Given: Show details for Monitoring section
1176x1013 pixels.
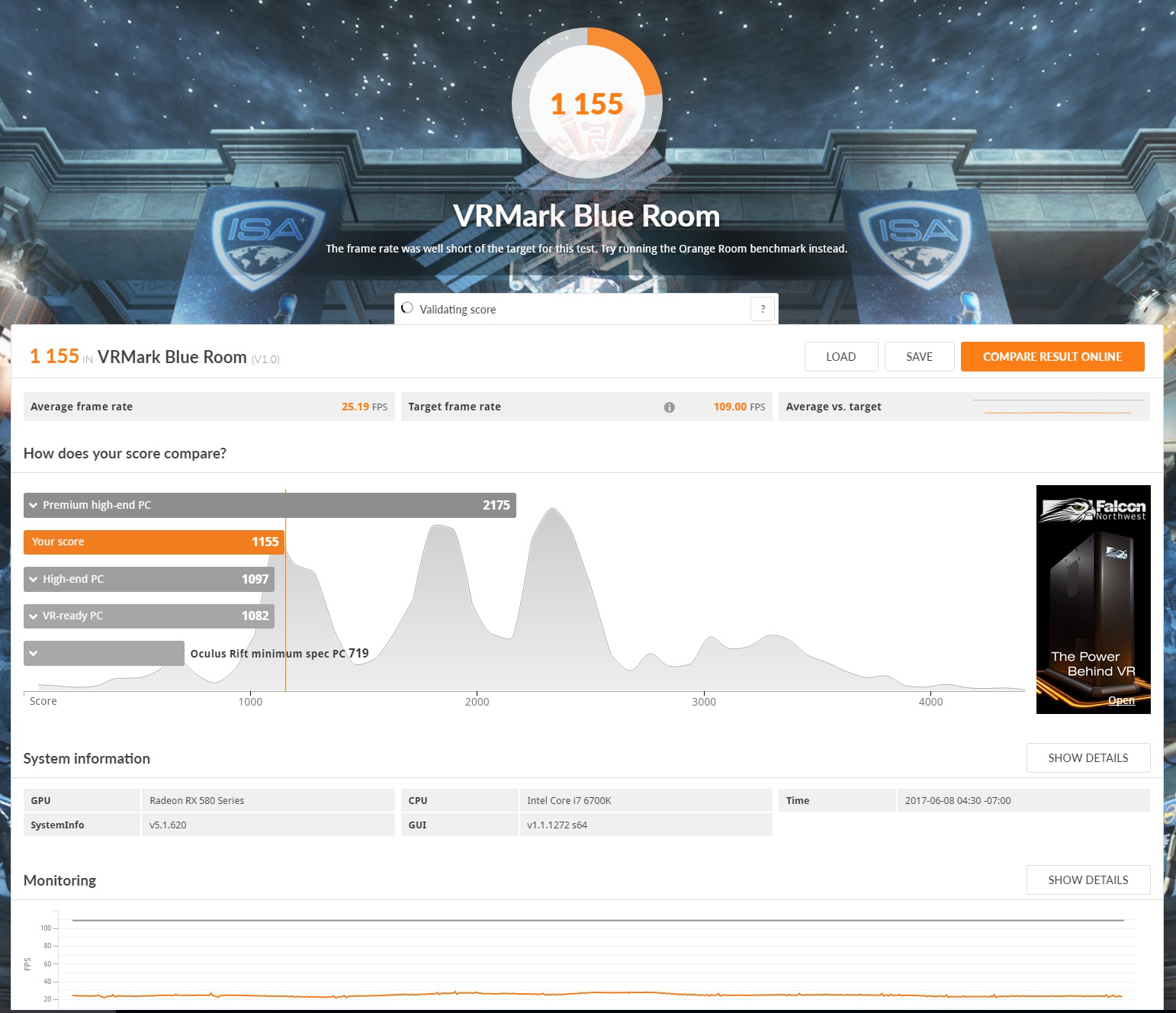Looking at the screenshot, I should point(1088,880).
